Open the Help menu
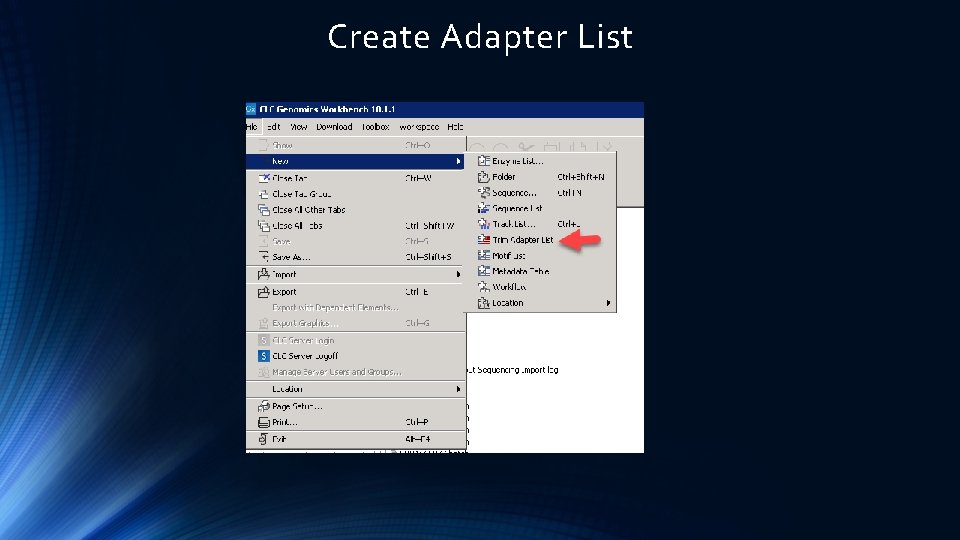Image resolution: width=960 pixels, height=540 pixels. point(455,127)
